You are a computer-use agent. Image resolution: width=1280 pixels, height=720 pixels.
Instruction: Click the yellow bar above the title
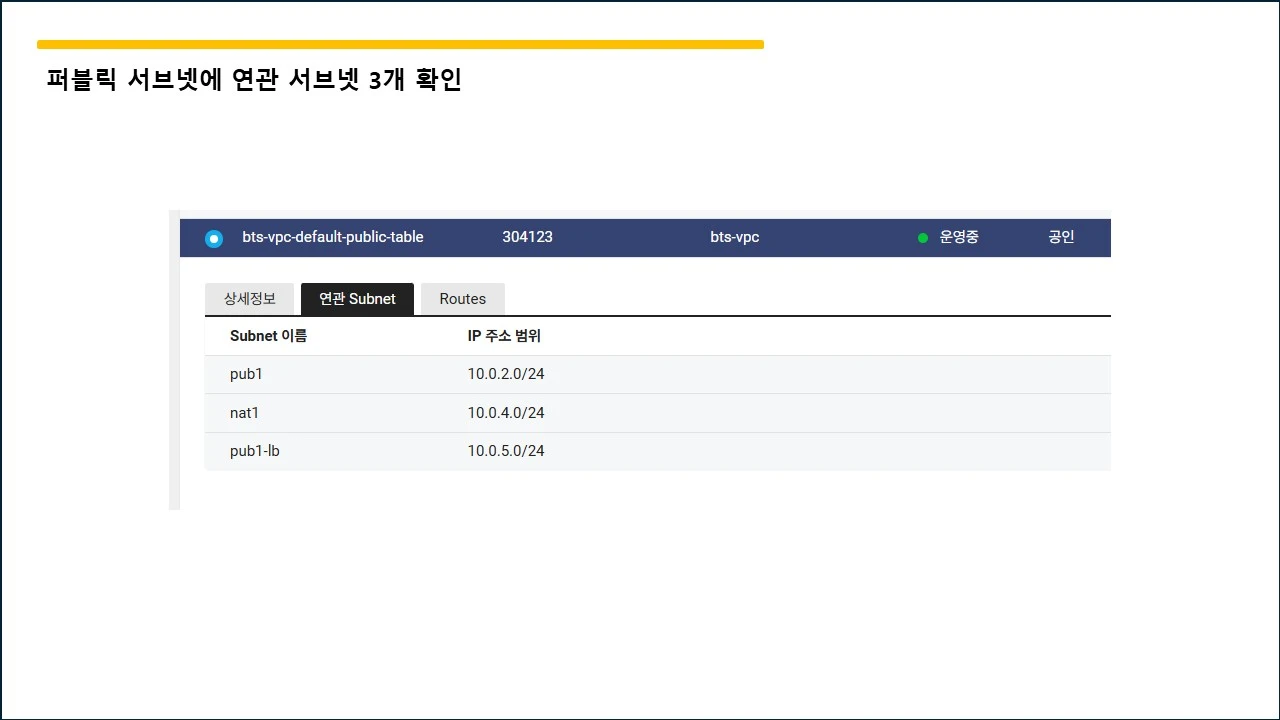tap(400, 44)
